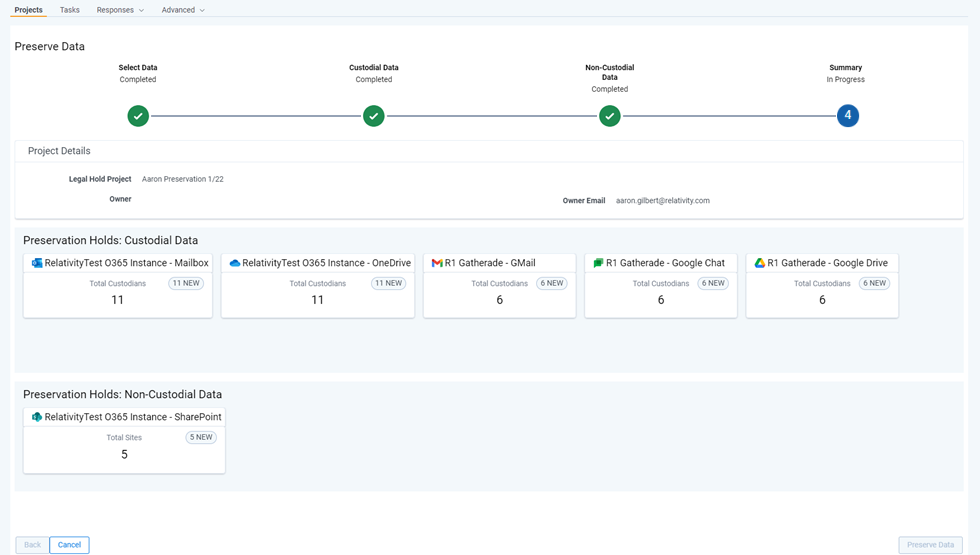This screenshot has width=980, height=555.
Task: Click the Owner Email field label
Action: pos(584,201)
